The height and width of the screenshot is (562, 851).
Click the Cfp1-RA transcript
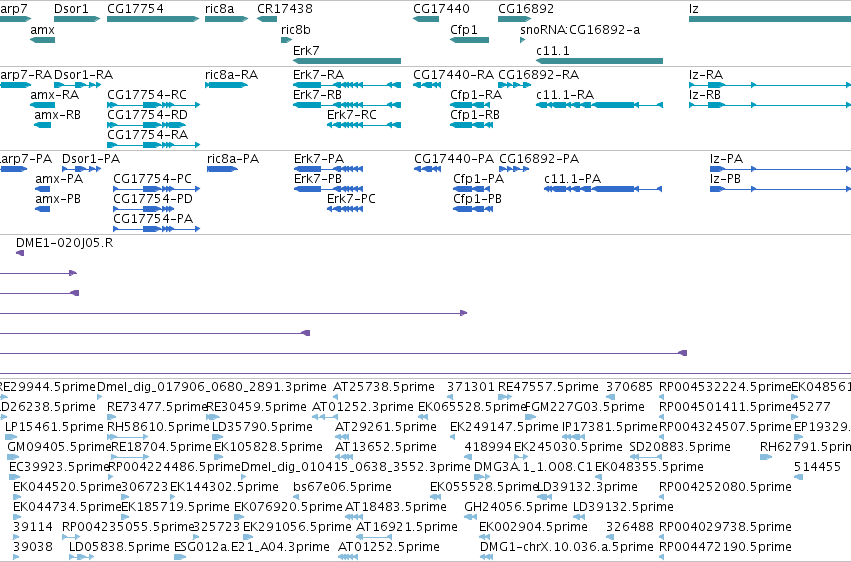coord(472,105)
